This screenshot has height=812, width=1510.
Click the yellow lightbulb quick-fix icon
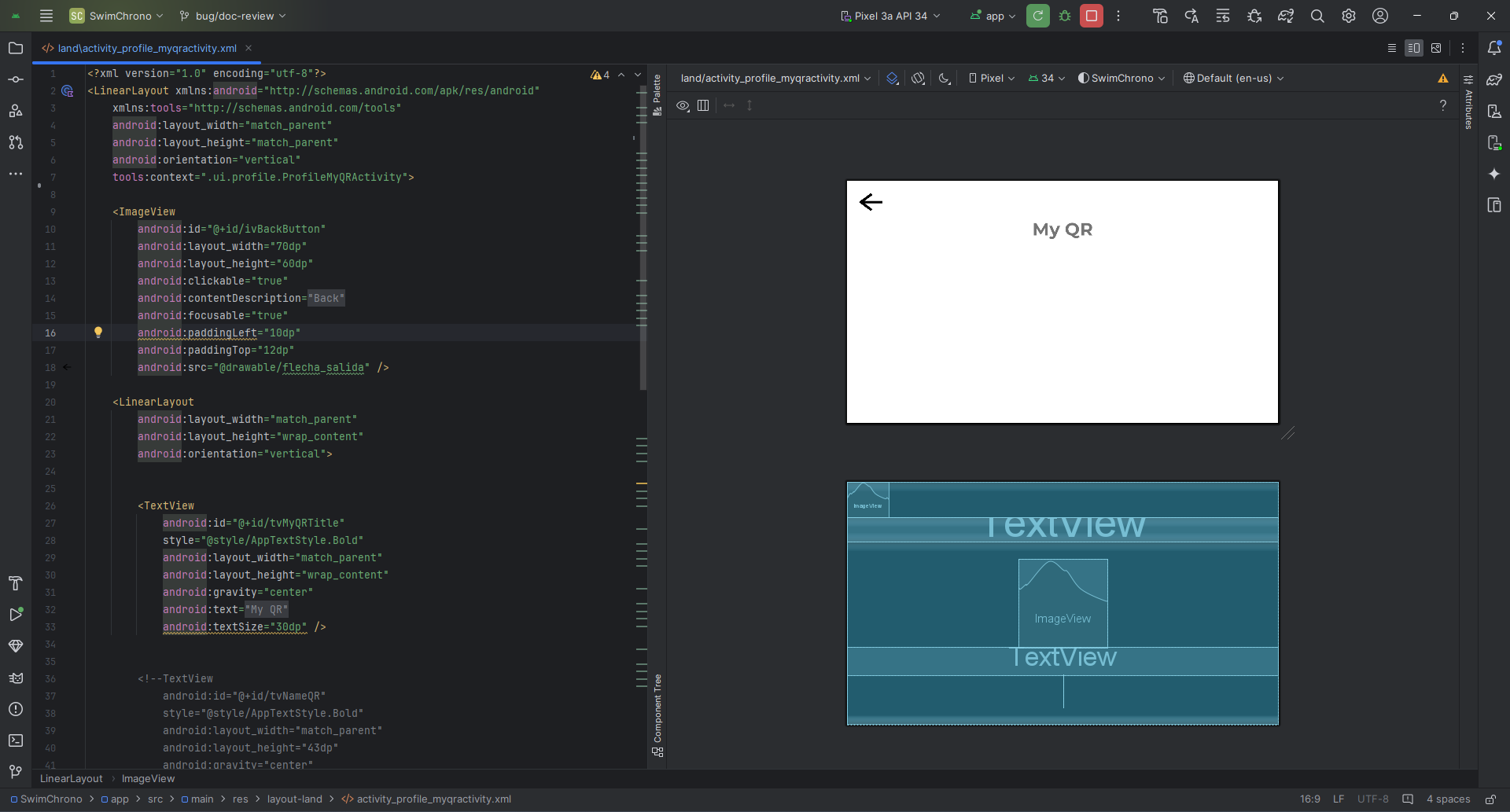pos(98,333)
